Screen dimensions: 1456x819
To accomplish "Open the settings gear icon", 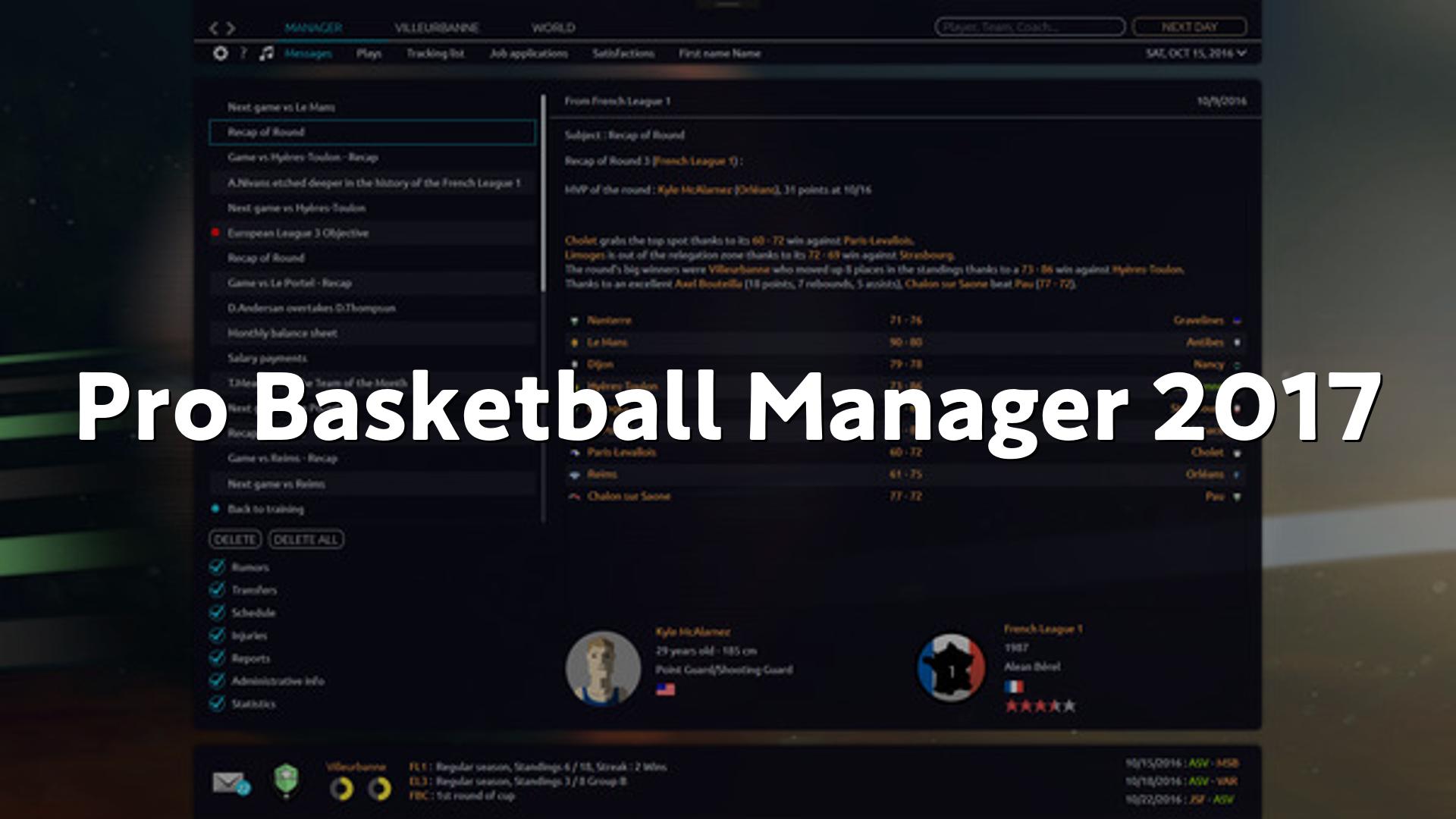I will click(x=220, y=53).
